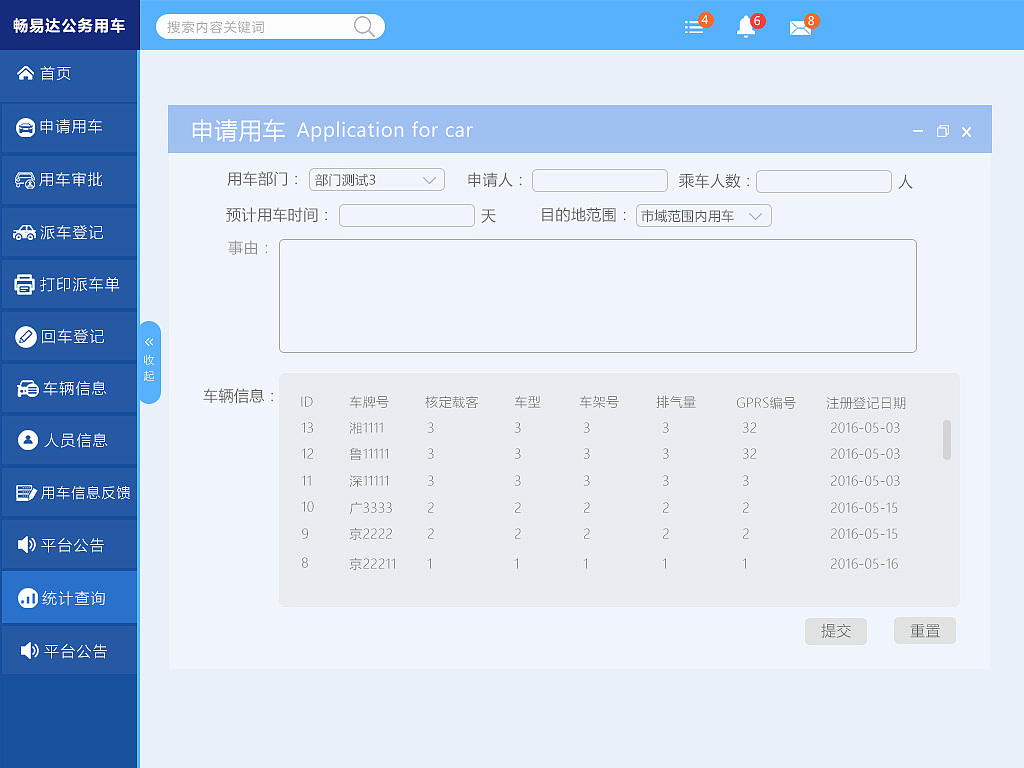Screen dimensions: 1024x768
Task: Expand the 目的地范围 destination range dropdown
Action: pos(703,215)
